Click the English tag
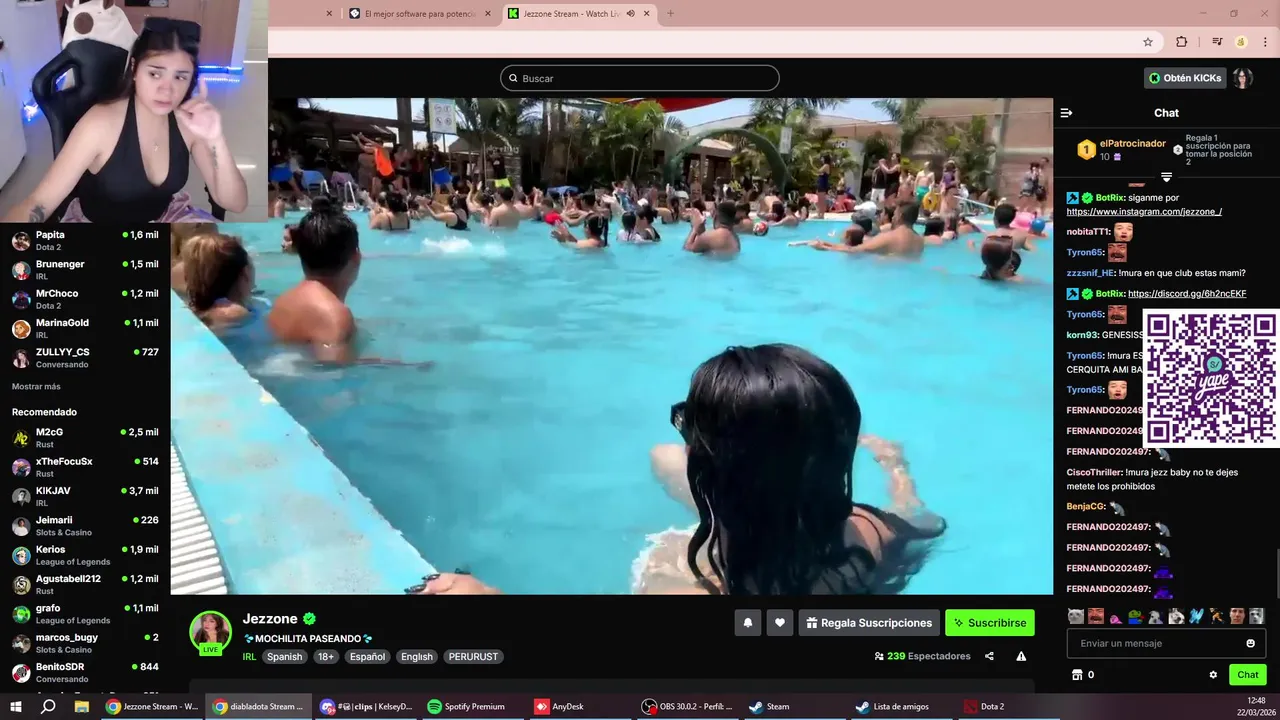Screen dimensions: 1280x720 [417, 657]
